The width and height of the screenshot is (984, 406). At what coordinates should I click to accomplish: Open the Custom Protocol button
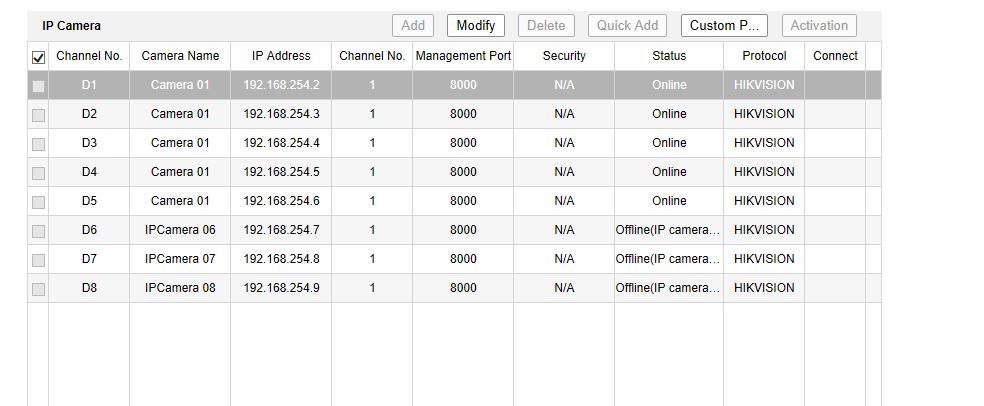(x=724, y=26)
